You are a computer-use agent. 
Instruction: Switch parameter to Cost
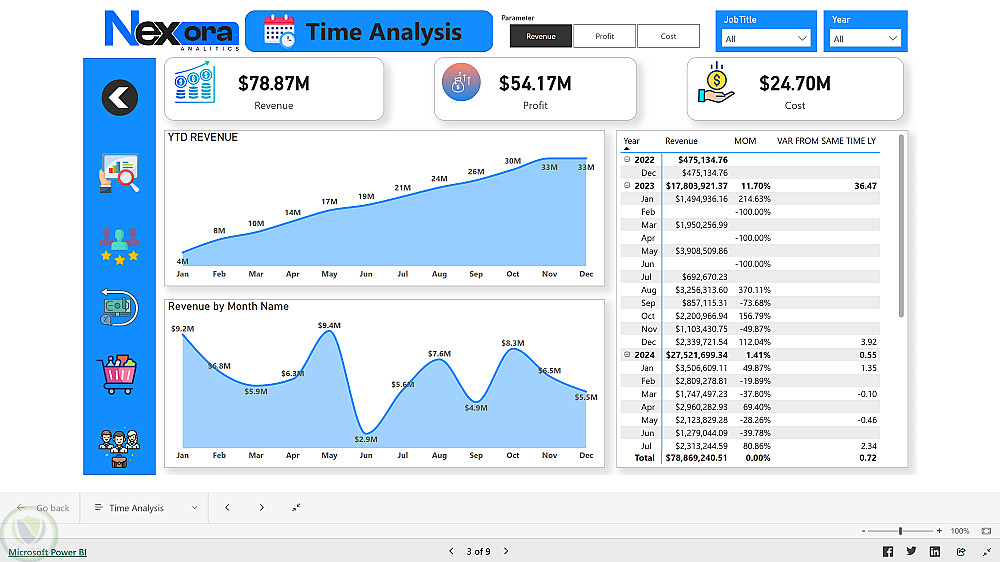click(x=668, y=36)
